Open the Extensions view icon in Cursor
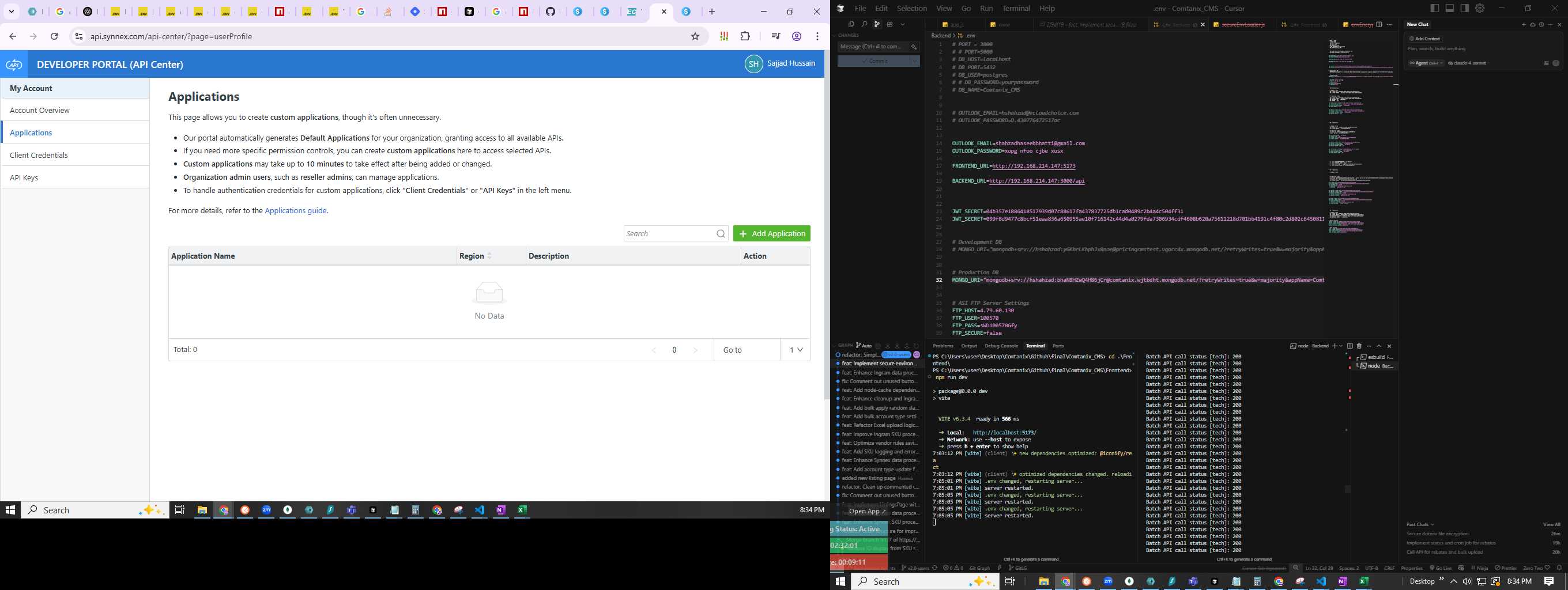The image size is (1568, 590). pyautogui.click(x=890, y=24)
